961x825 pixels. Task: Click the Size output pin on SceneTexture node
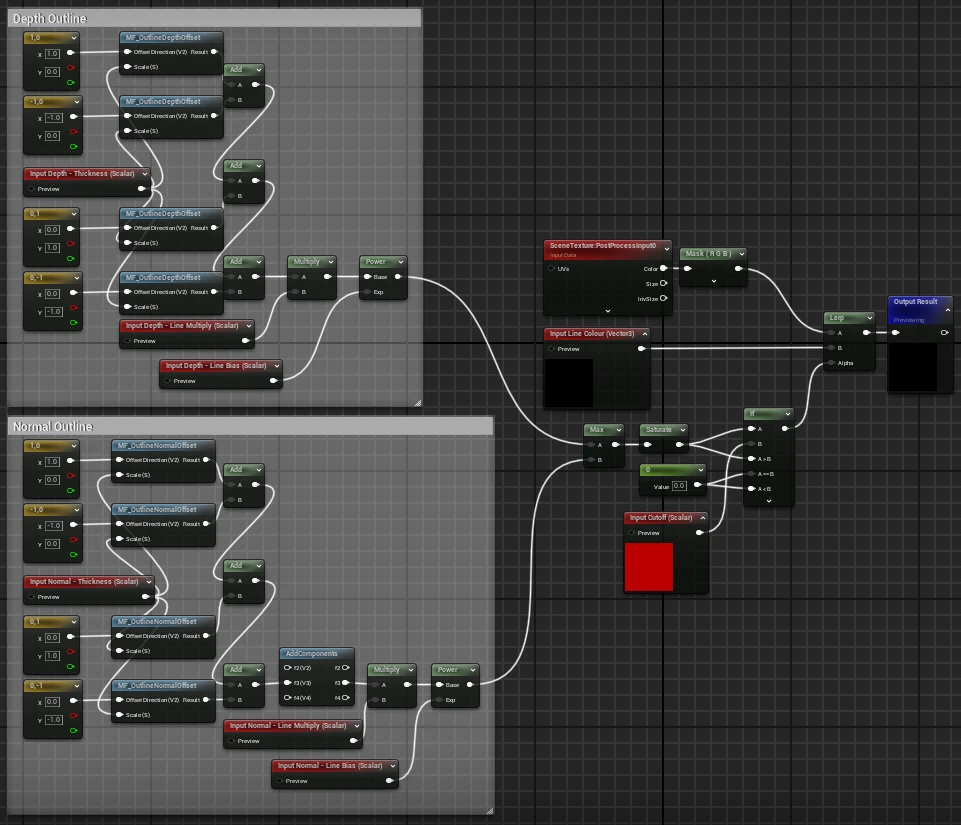tap(664, 283)
